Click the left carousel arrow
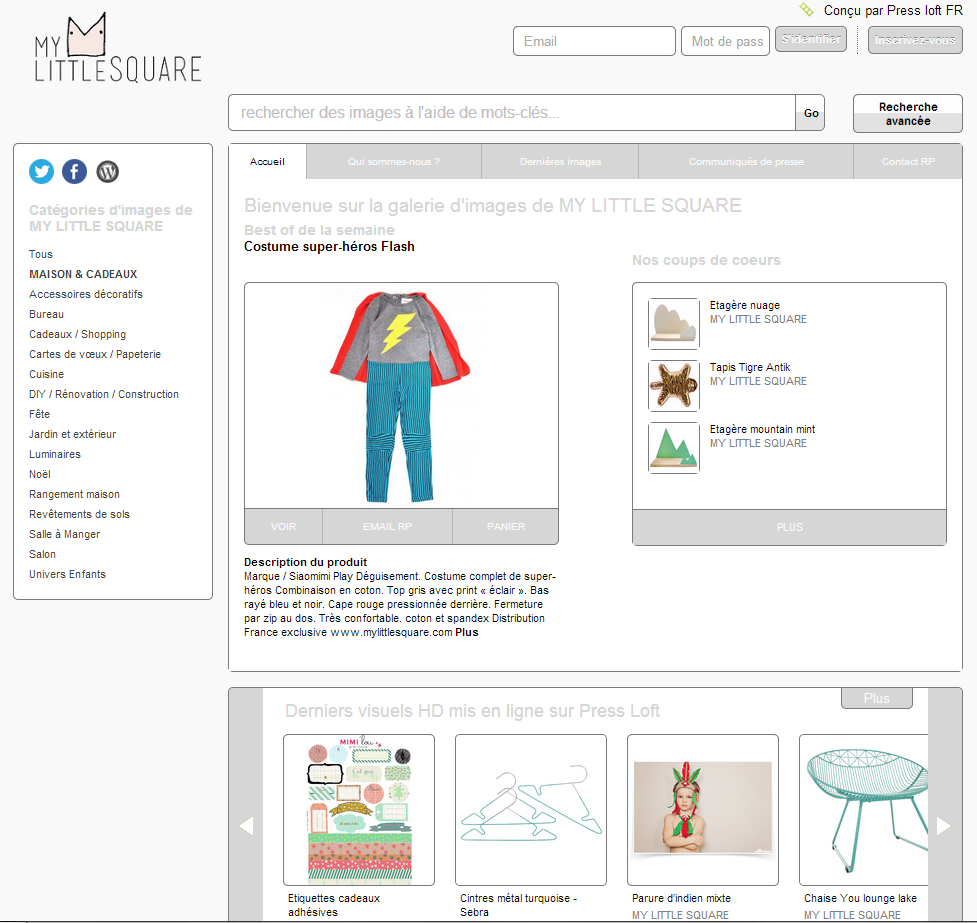The image size is (977, 923). pyautogui.click(x=246, y=826)
